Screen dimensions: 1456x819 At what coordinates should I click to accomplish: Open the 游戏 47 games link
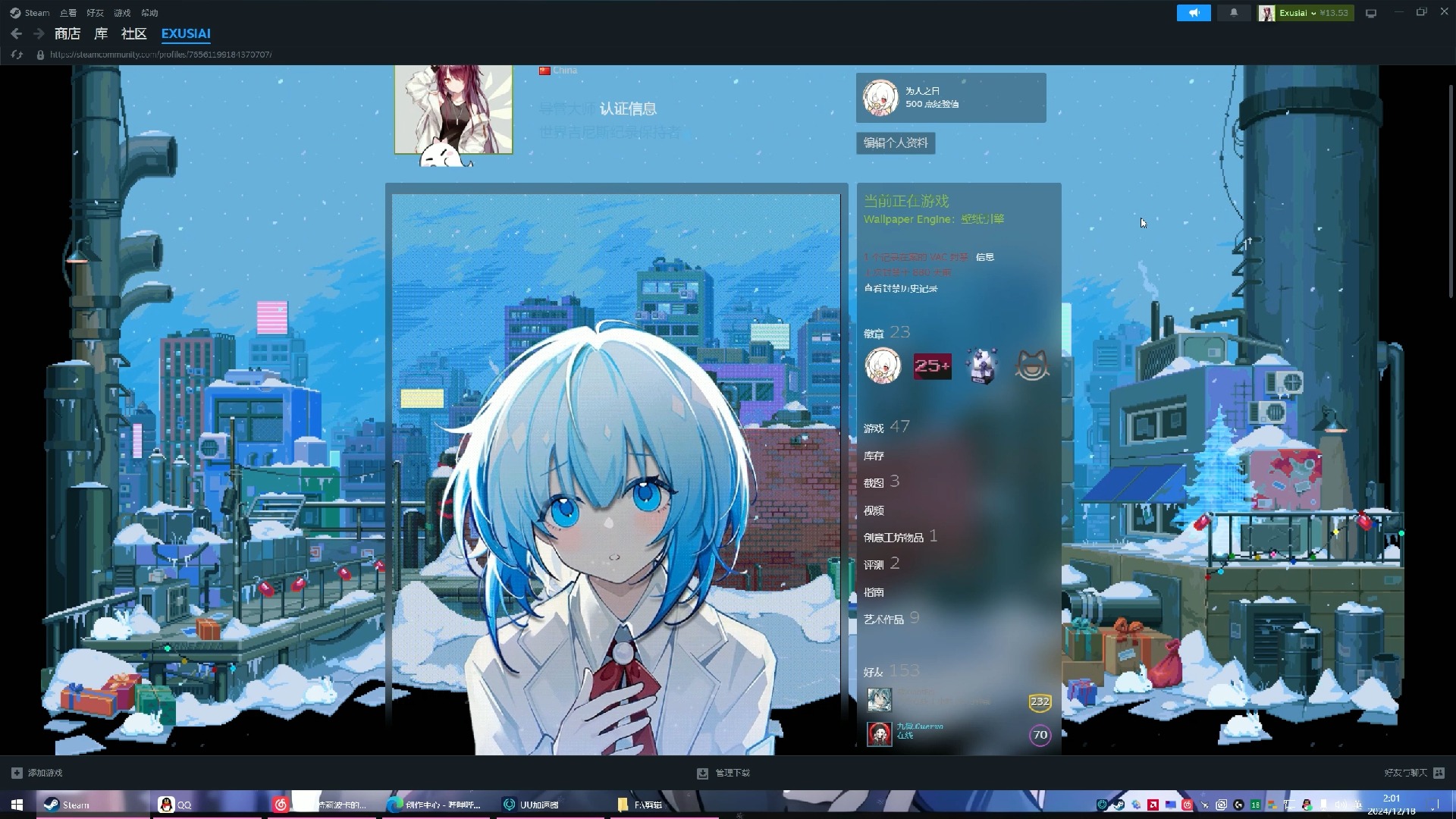[x=886, y=427]
